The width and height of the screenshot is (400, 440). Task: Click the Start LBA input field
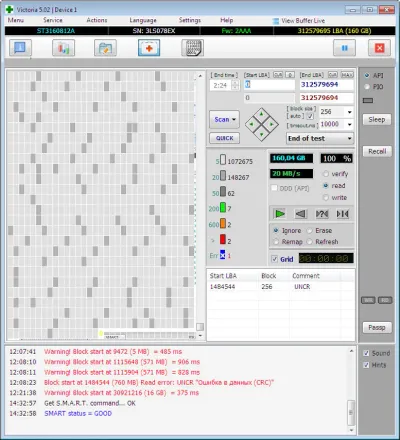point(269,85)
